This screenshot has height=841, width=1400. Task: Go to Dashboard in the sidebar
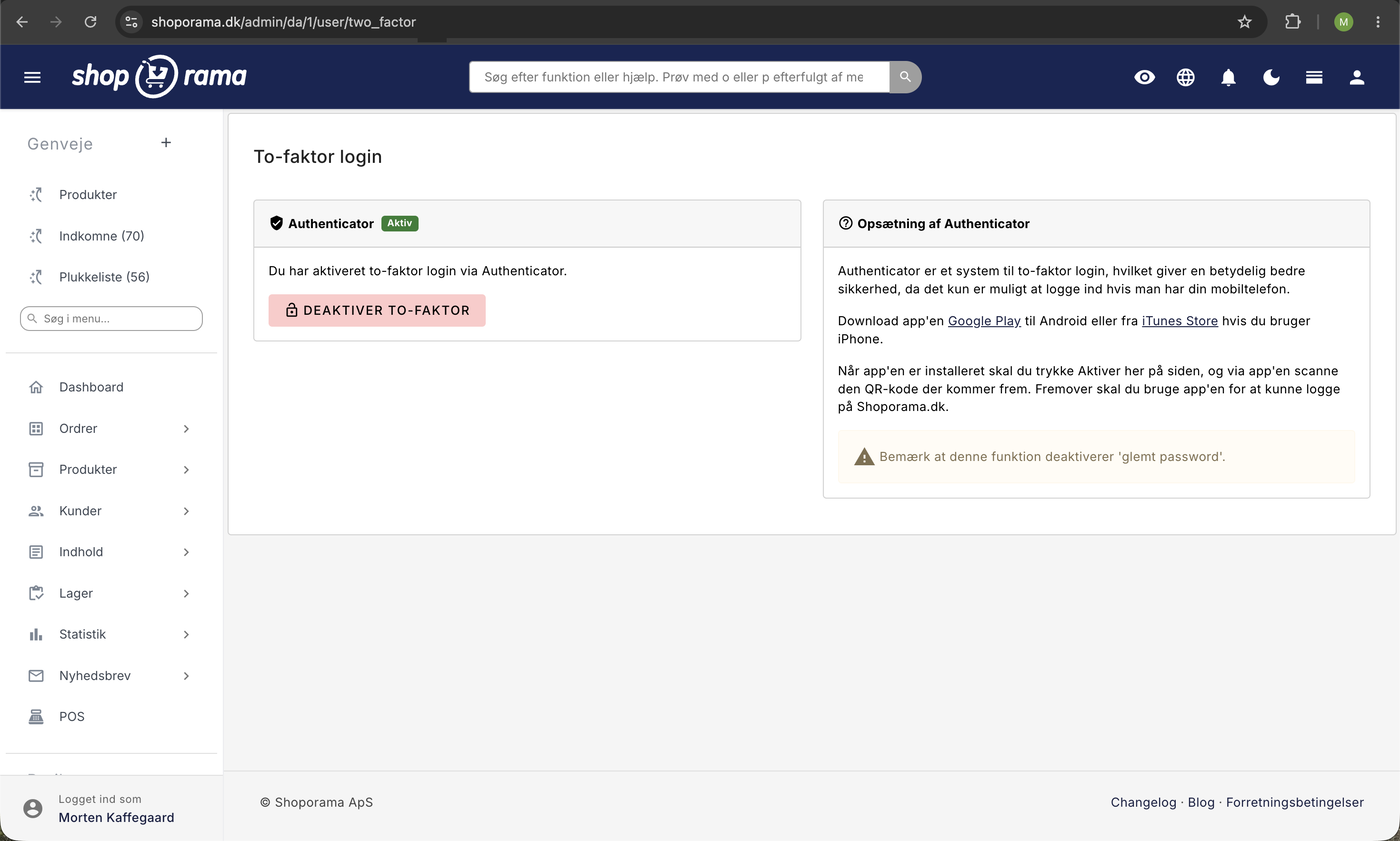coord(91,387)
